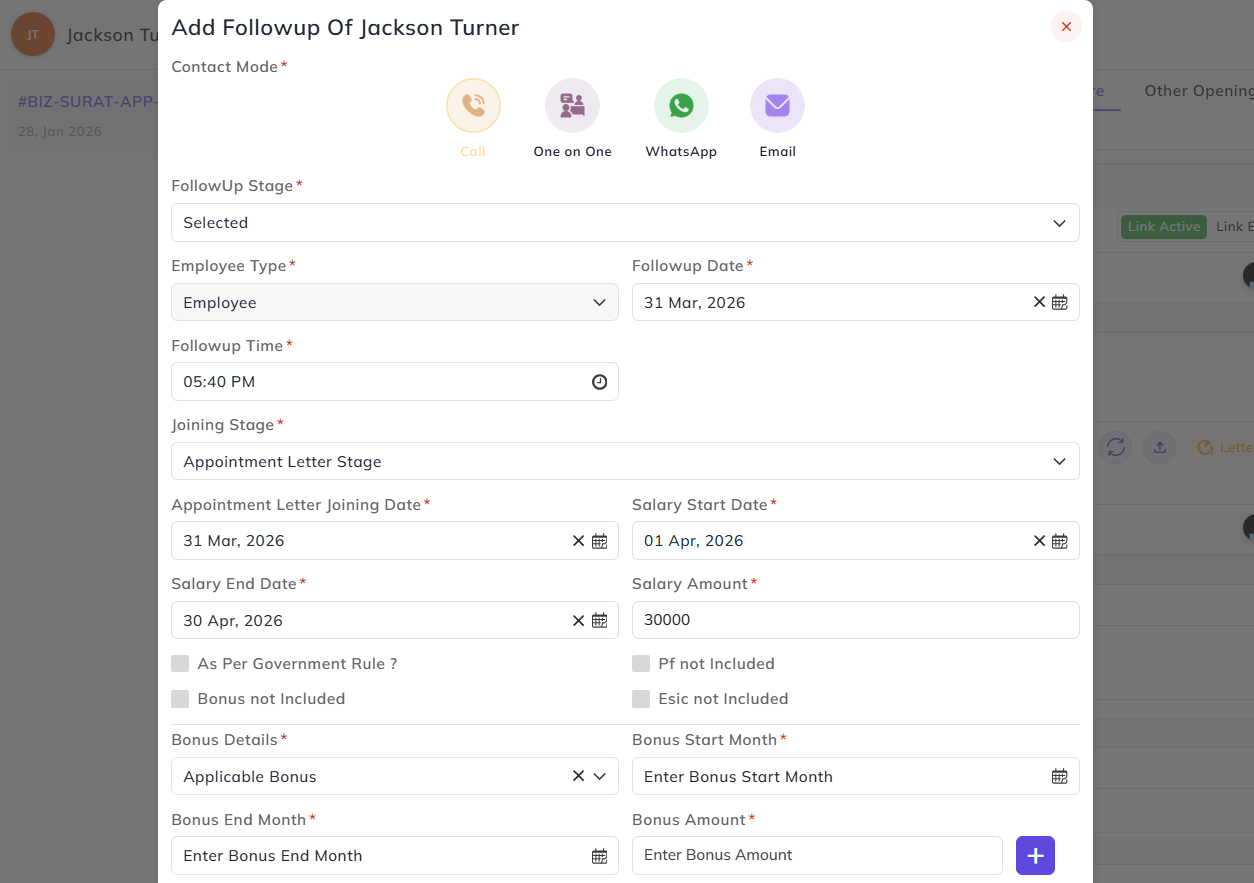Viewport: 1254px width, 883px height.
Task: Clear the Applicable Bonus selection
Action: click(578, 776)
